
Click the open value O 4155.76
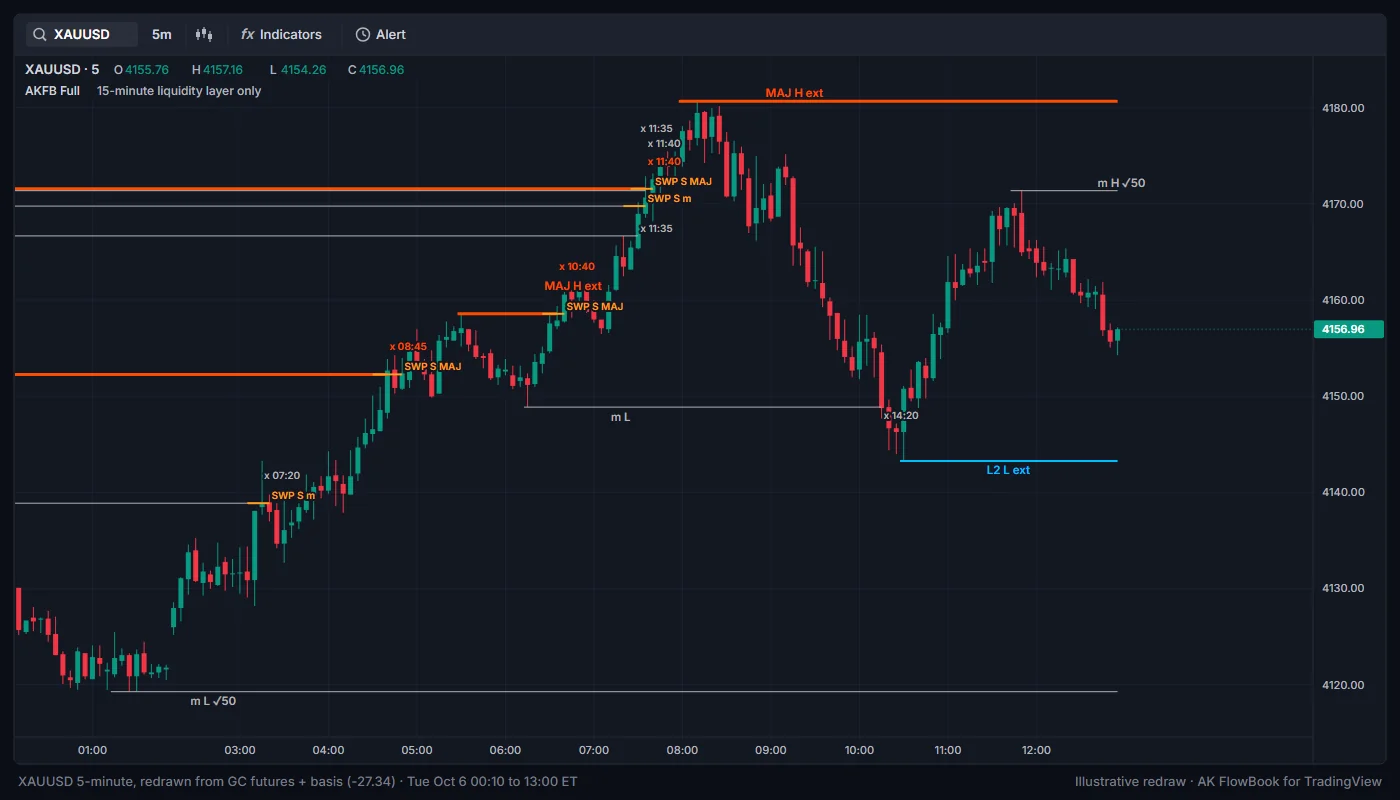(x=141, y=69)
